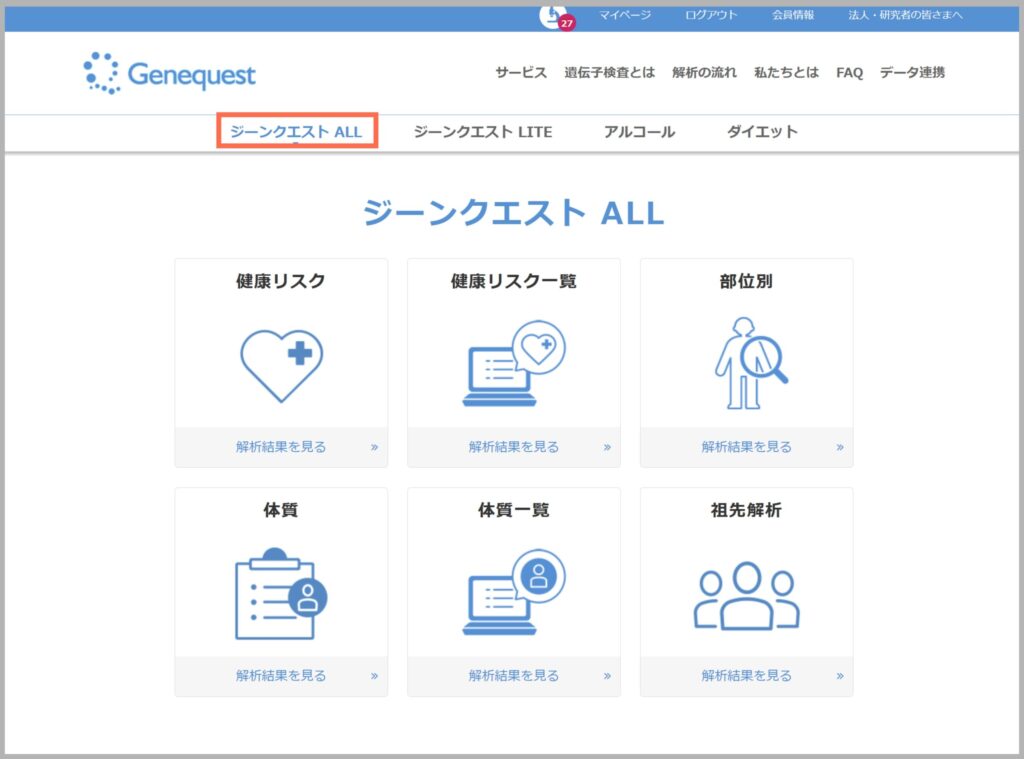
Task: Open データ連携 in the navigation
Action: click(912, 73)
